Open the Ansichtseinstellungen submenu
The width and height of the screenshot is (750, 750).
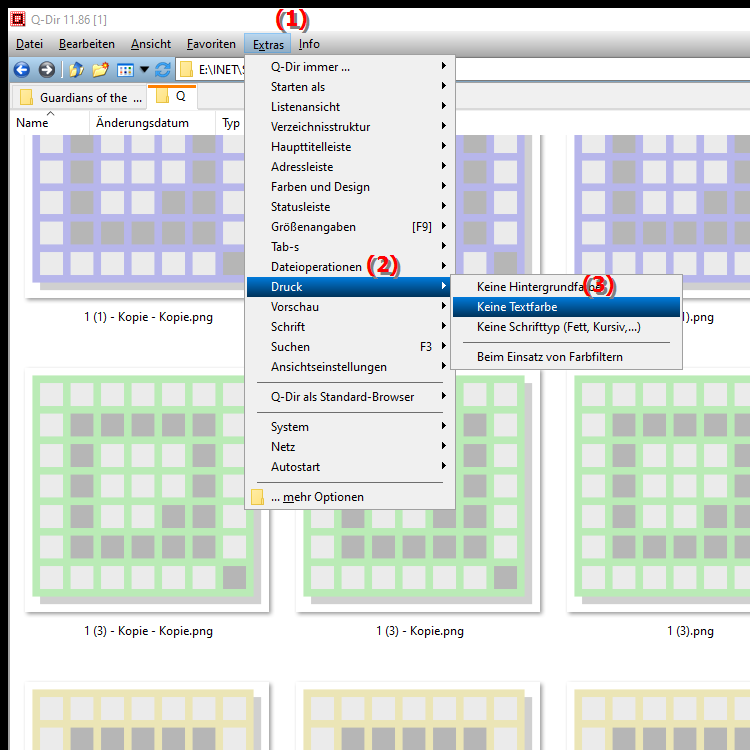click(x=349, y=367)
